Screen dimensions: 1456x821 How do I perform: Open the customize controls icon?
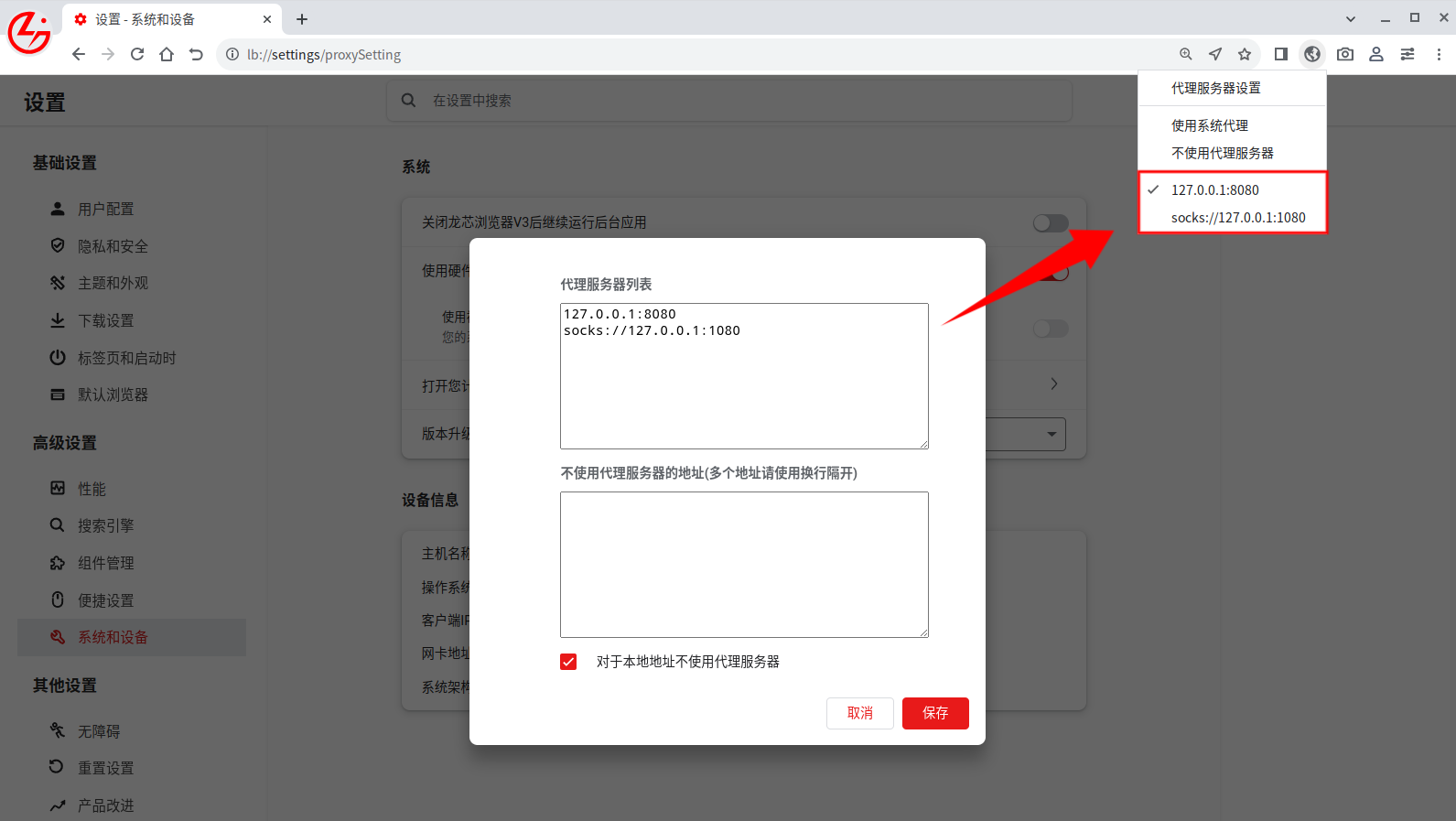tap(1407, 54)
